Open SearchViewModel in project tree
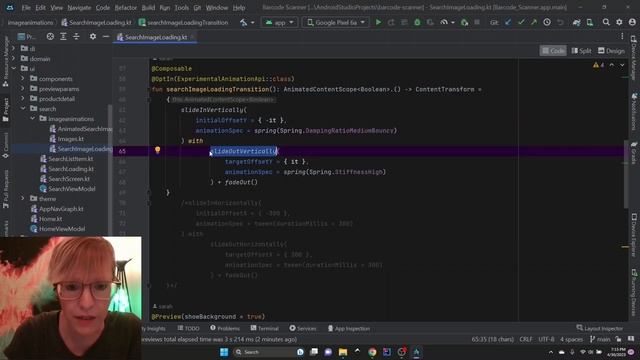Screen dimensions: 640x360 click(x=68, y=189)
